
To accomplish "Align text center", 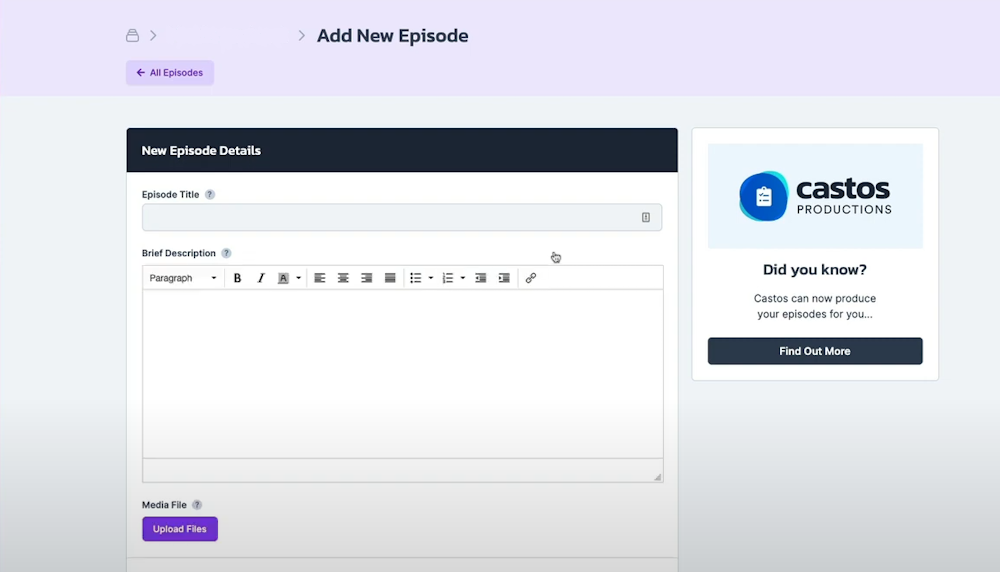I will point(343,278).
